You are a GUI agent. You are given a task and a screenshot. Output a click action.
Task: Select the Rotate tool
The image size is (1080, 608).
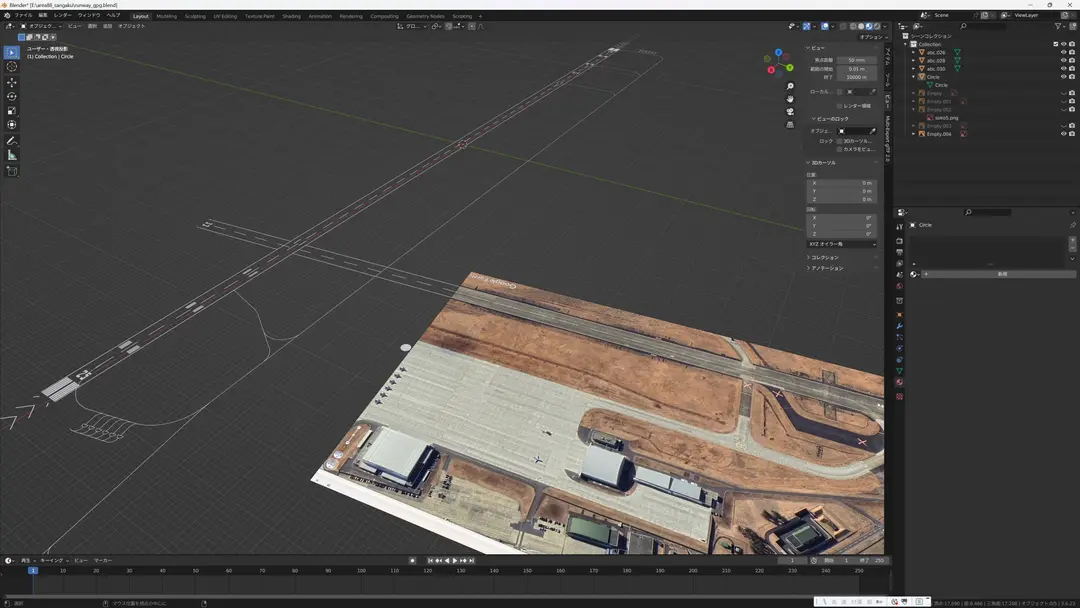click(12, 96)
